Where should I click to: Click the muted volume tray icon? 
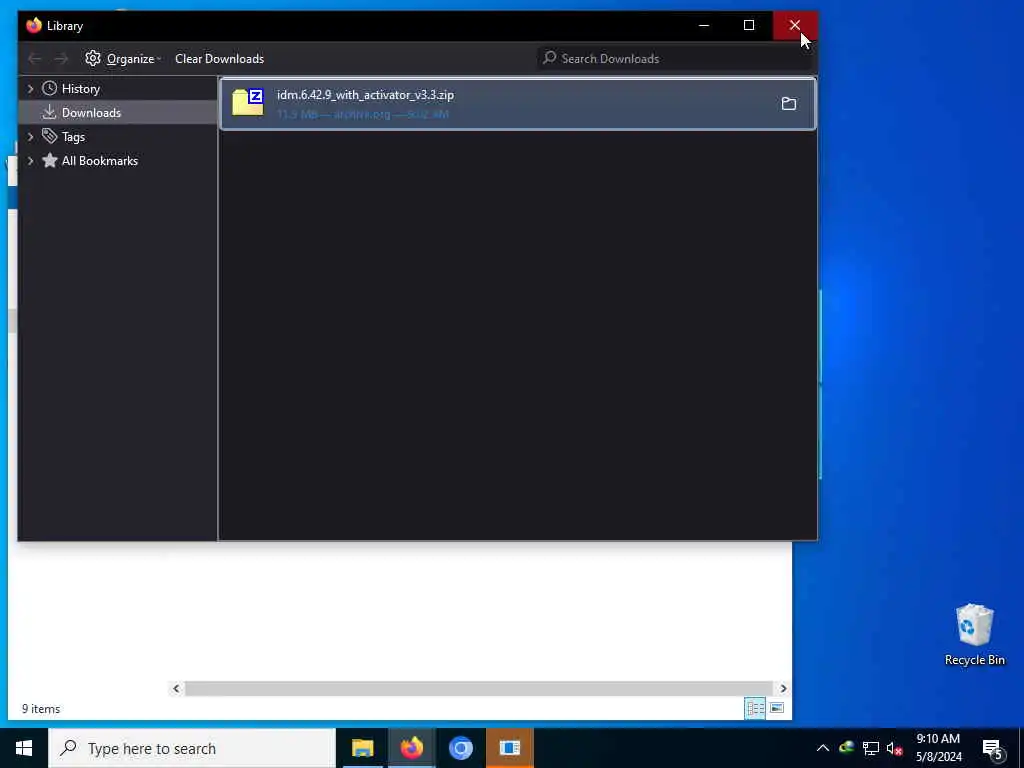(x=894, y=748)
